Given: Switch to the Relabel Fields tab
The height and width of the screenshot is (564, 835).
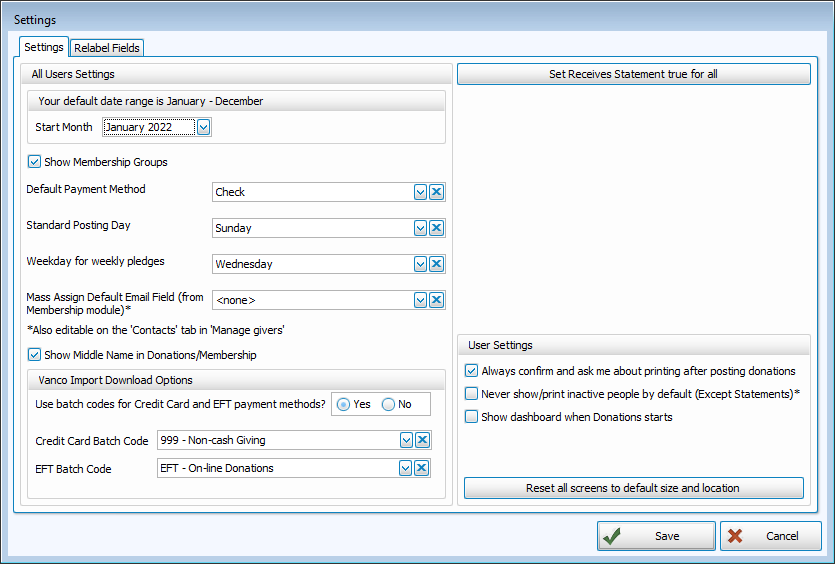Looking at the screenshot, I should point(107,48).
